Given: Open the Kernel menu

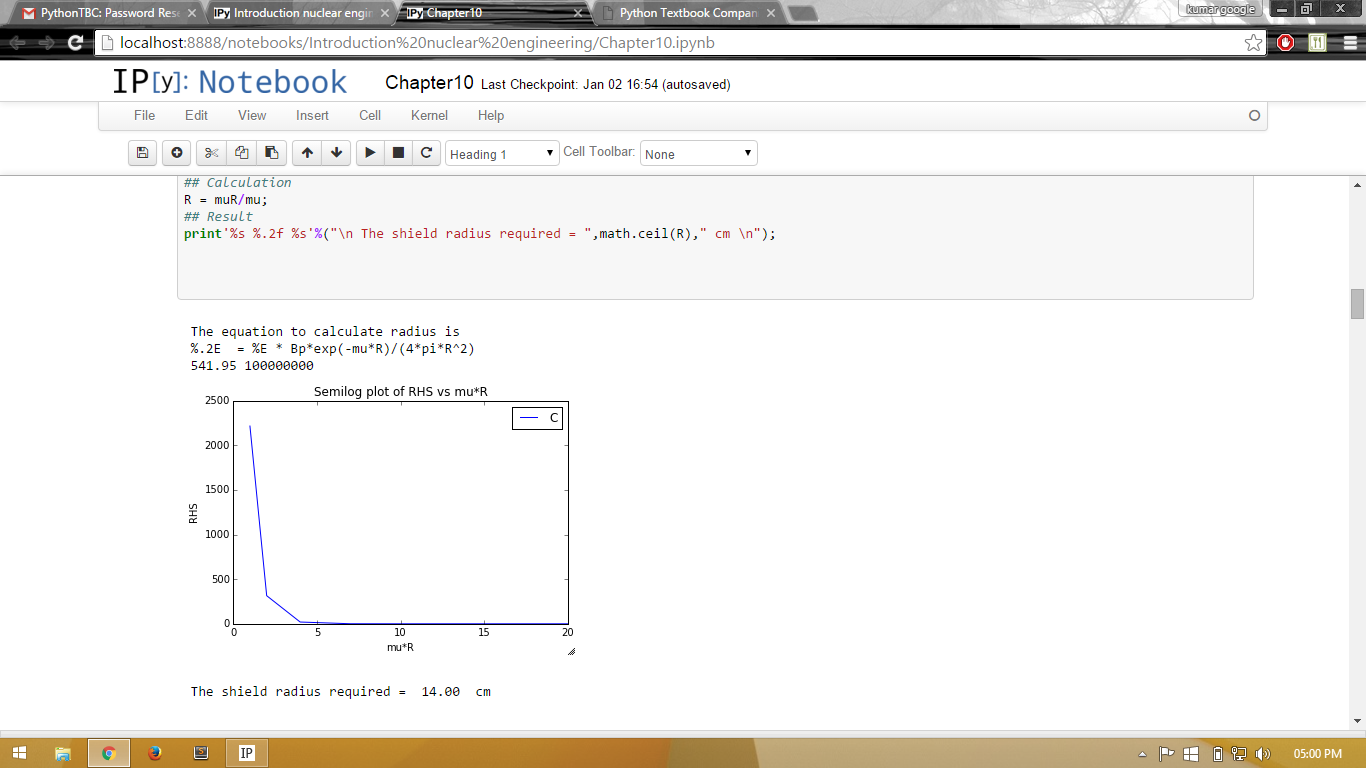Looking at the screenshot, I should 429,115.
